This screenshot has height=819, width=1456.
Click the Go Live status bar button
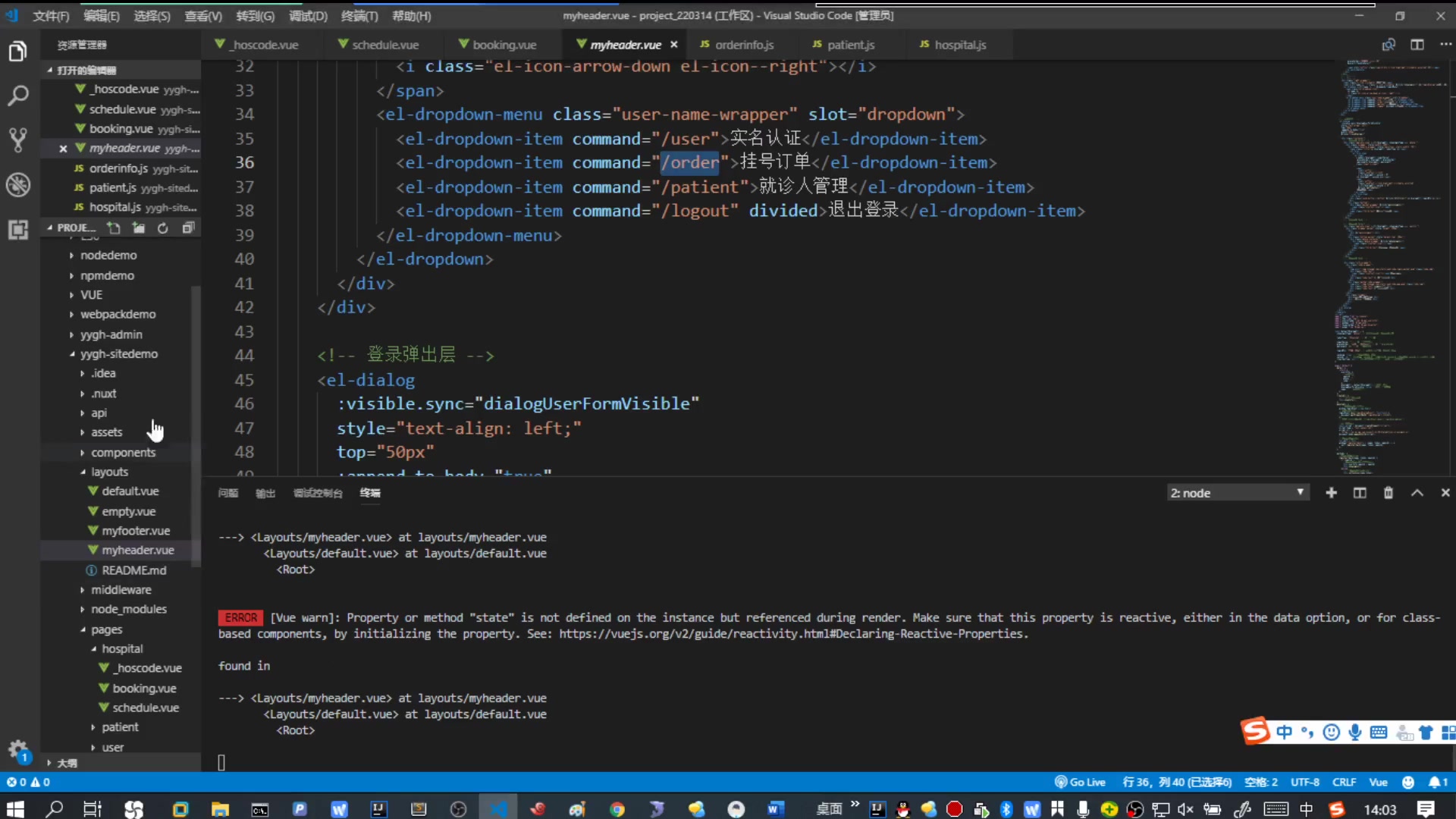[x=1080, y=782]
